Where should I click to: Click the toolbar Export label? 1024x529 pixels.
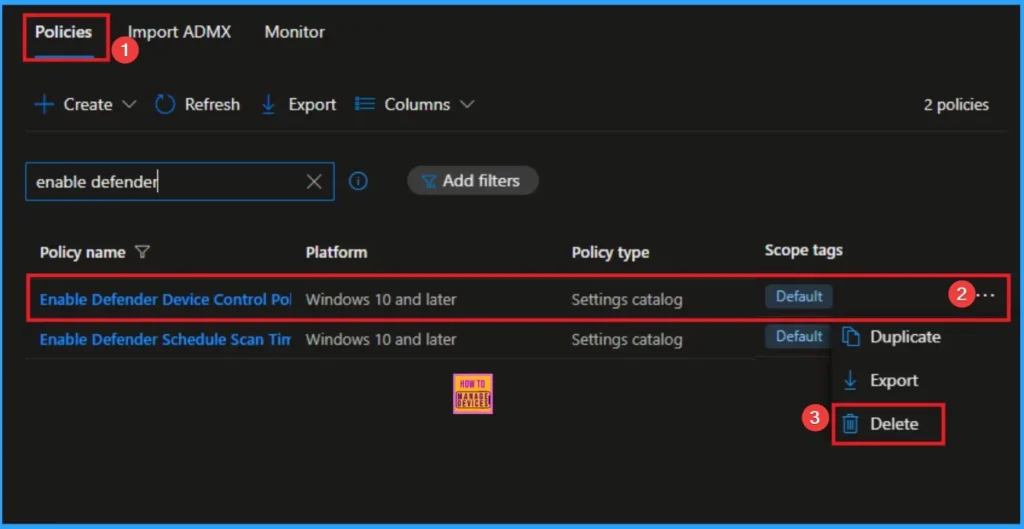click(x=312, y=104)
